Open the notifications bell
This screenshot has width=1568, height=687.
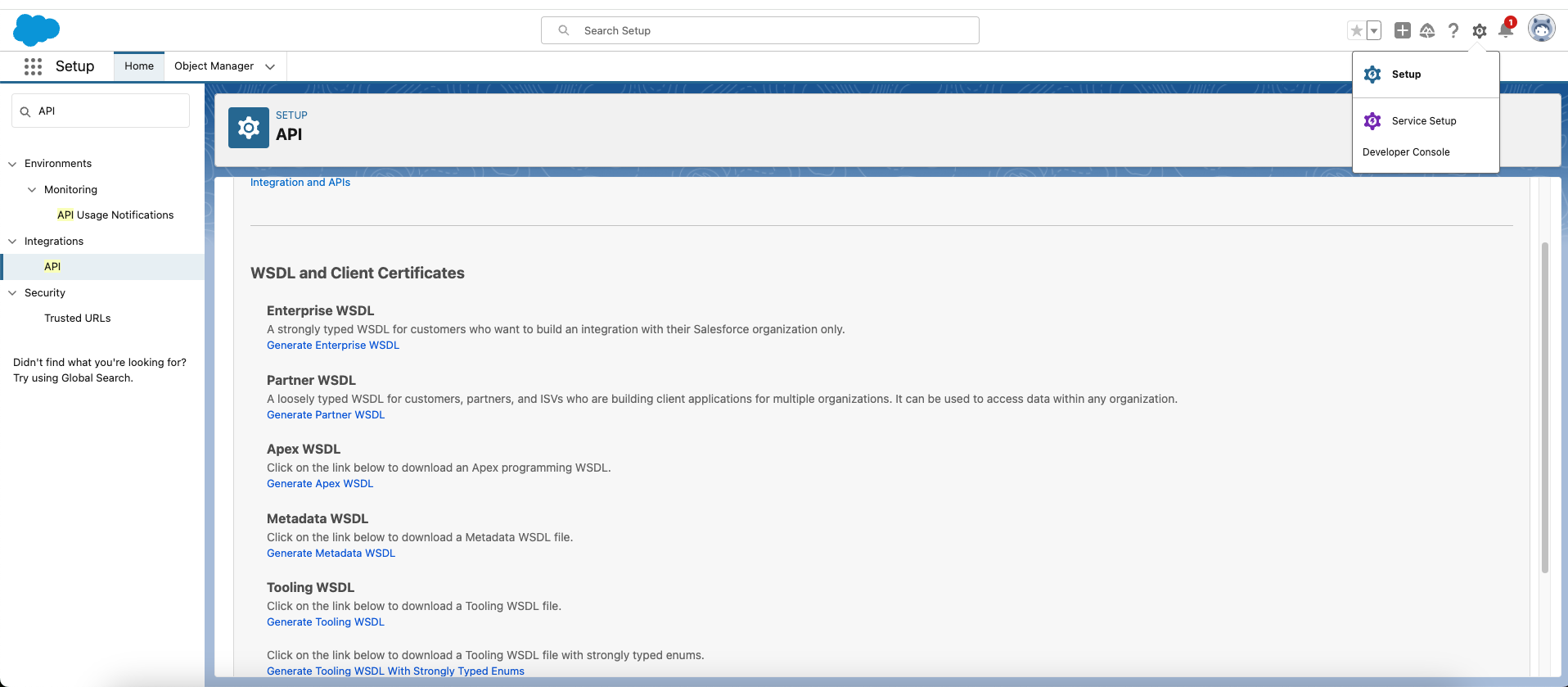pyautogui.click(x=1505, y=30)
